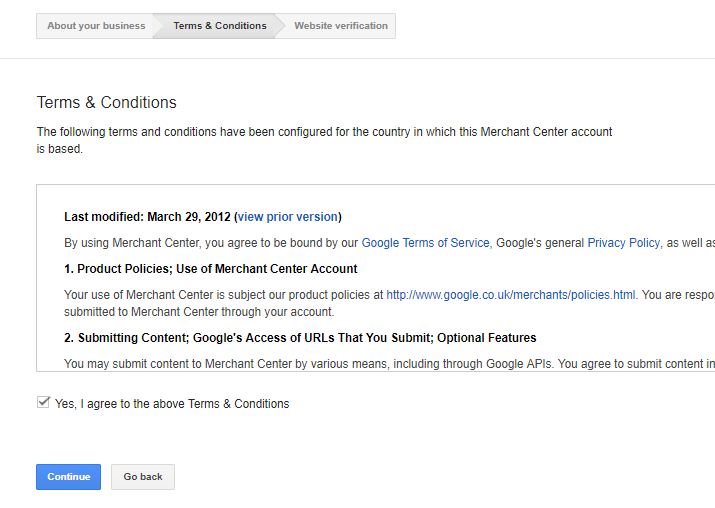The height and width of the screenshot is (508, 715).
Task: Open the view prior version link
Action: pos(288,217)
